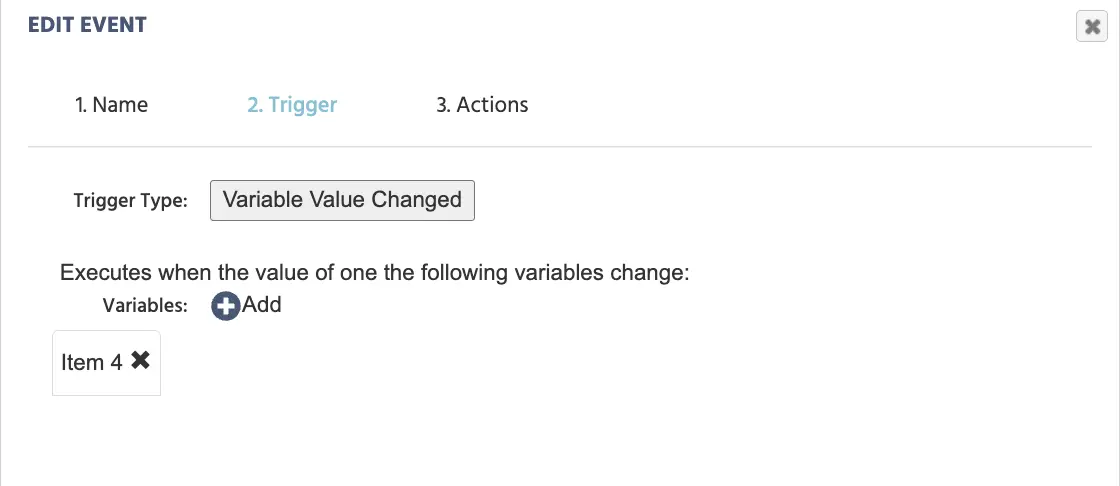Viewport: 1120px width, 486px height.
Task: Click the Executes when description sentence
Action: [374, 273]
